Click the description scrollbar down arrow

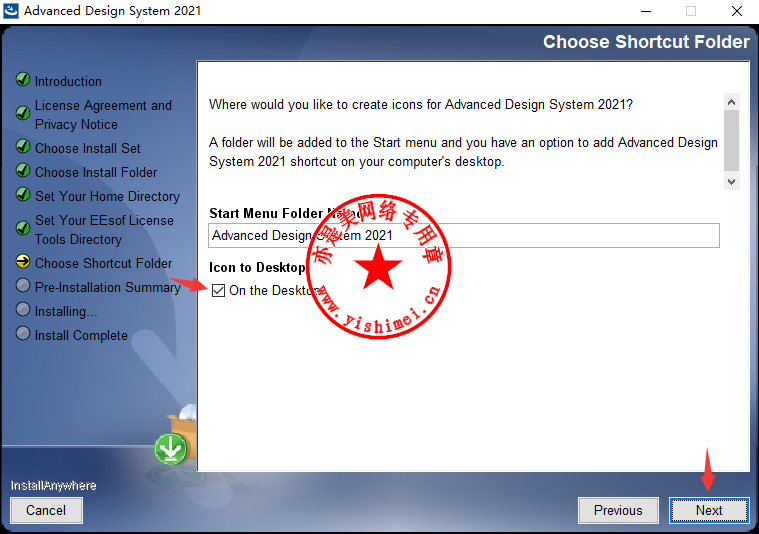point(731,182)
